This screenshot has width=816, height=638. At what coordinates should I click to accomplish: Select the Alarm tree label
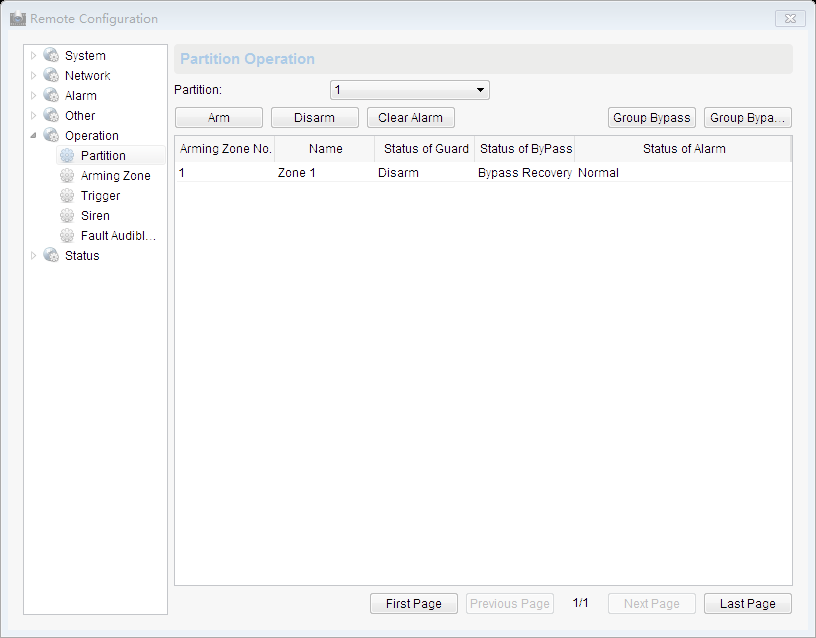81,96
